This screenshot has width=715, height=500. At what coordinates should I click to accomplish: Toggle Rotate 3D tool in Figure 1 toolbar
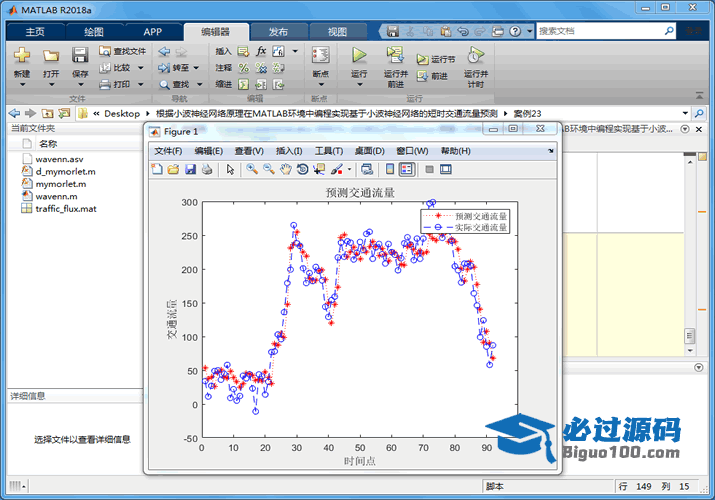[302, 170]
